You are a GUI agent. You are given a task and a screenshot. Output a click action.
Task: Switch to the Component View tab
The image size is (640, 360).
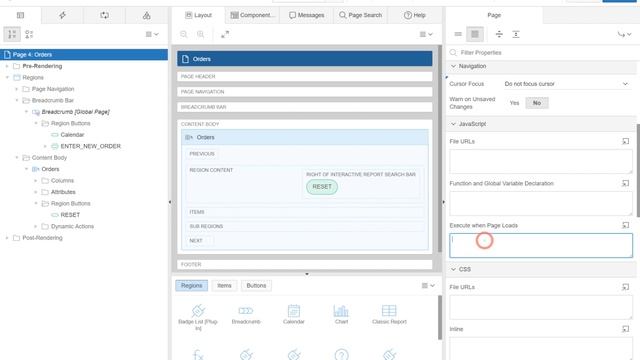point(253,15)
